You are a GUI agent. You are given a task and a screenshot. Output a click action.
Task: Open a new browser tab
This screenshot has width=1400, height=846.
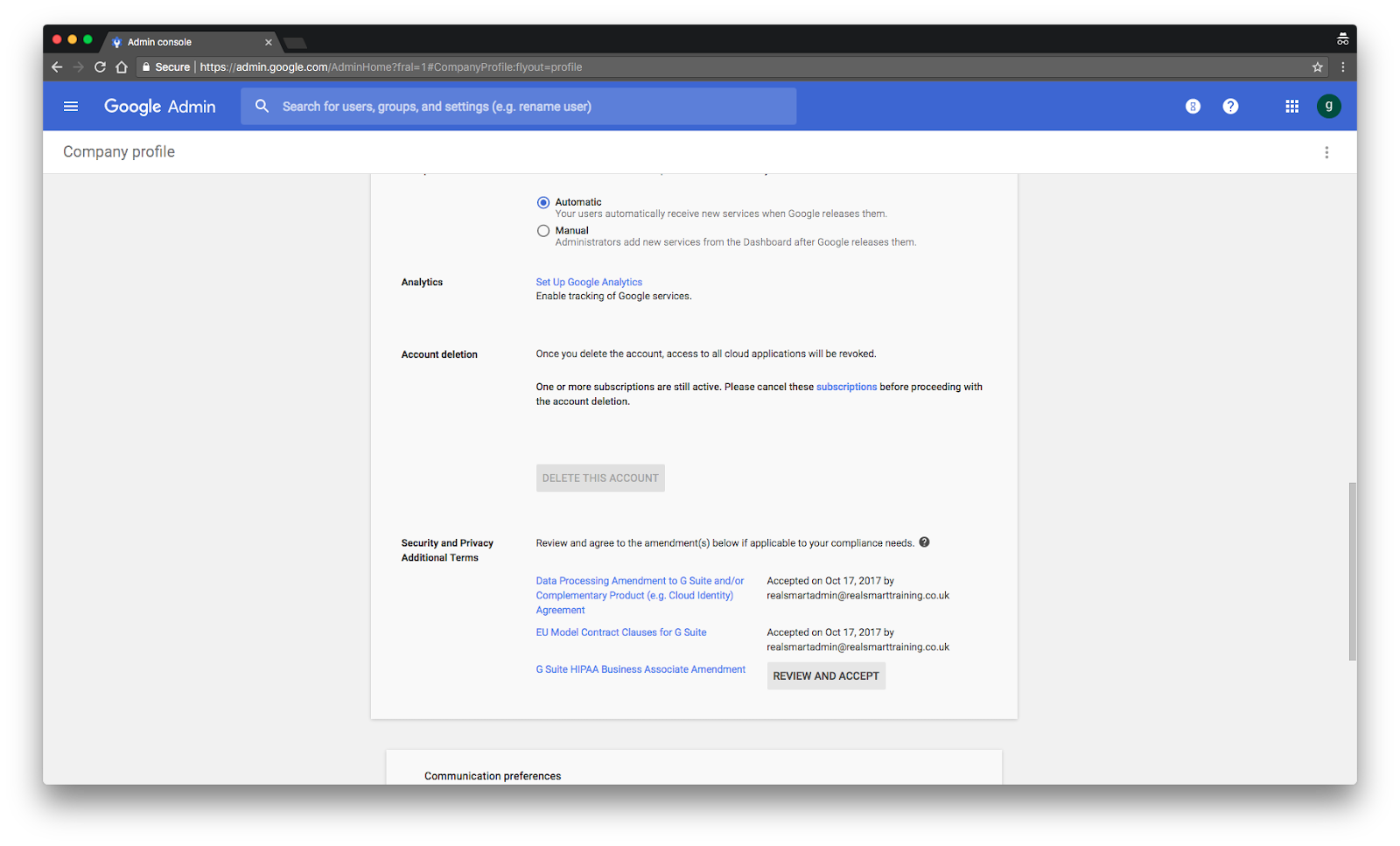[x=295, y=43]
